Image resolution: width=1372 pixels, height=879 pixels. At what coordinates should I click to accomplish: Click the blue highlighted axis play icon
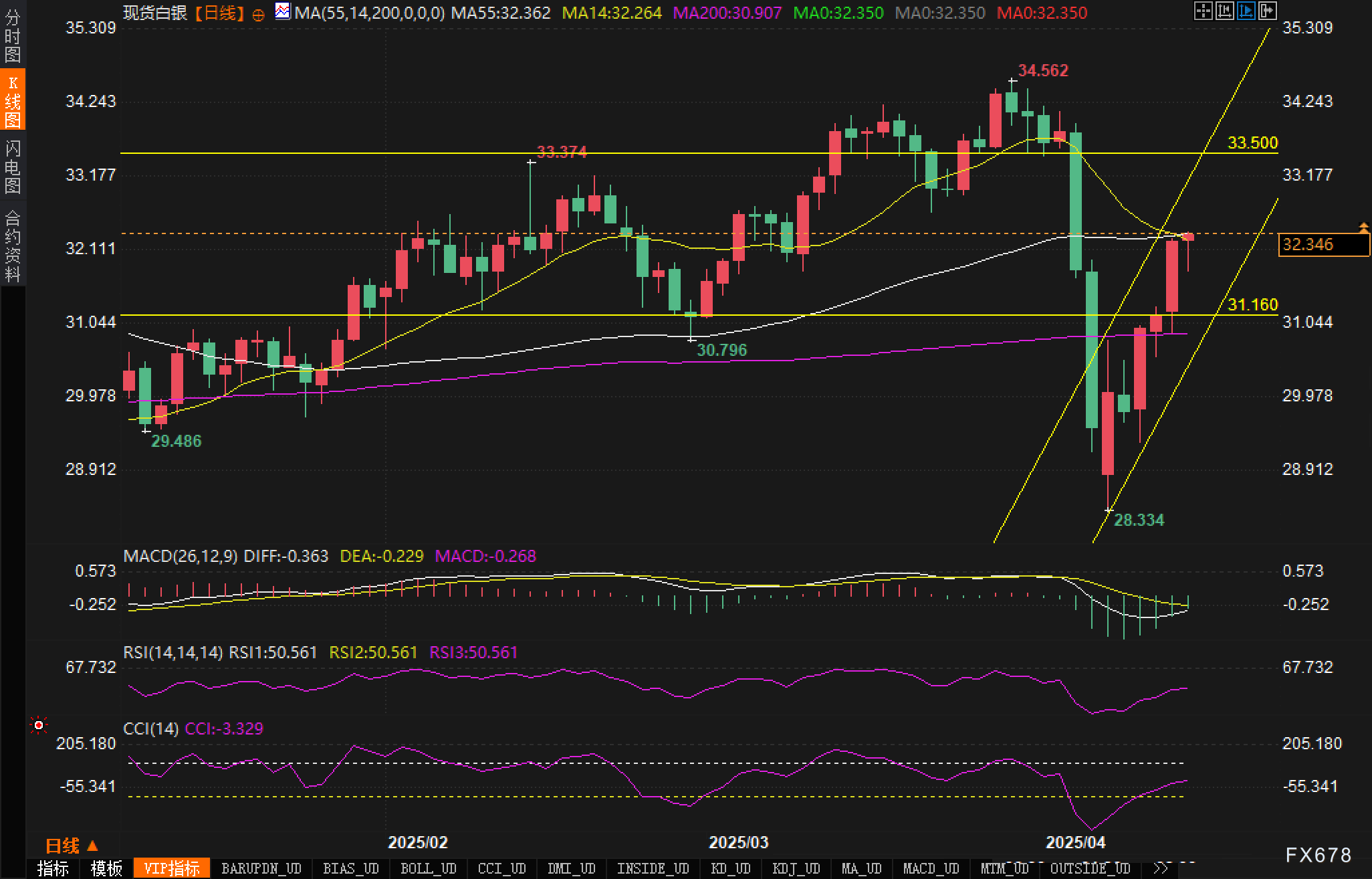1246,11
